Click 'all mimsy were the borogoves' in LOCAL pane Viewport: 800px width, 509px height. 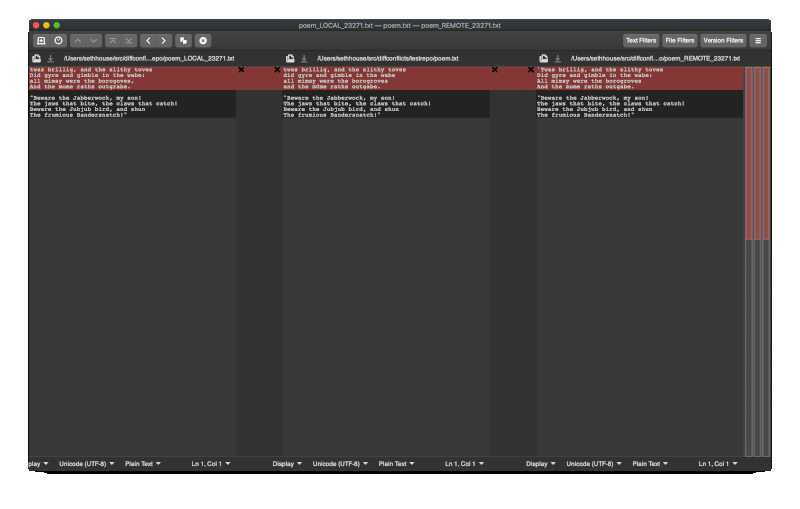82,81
